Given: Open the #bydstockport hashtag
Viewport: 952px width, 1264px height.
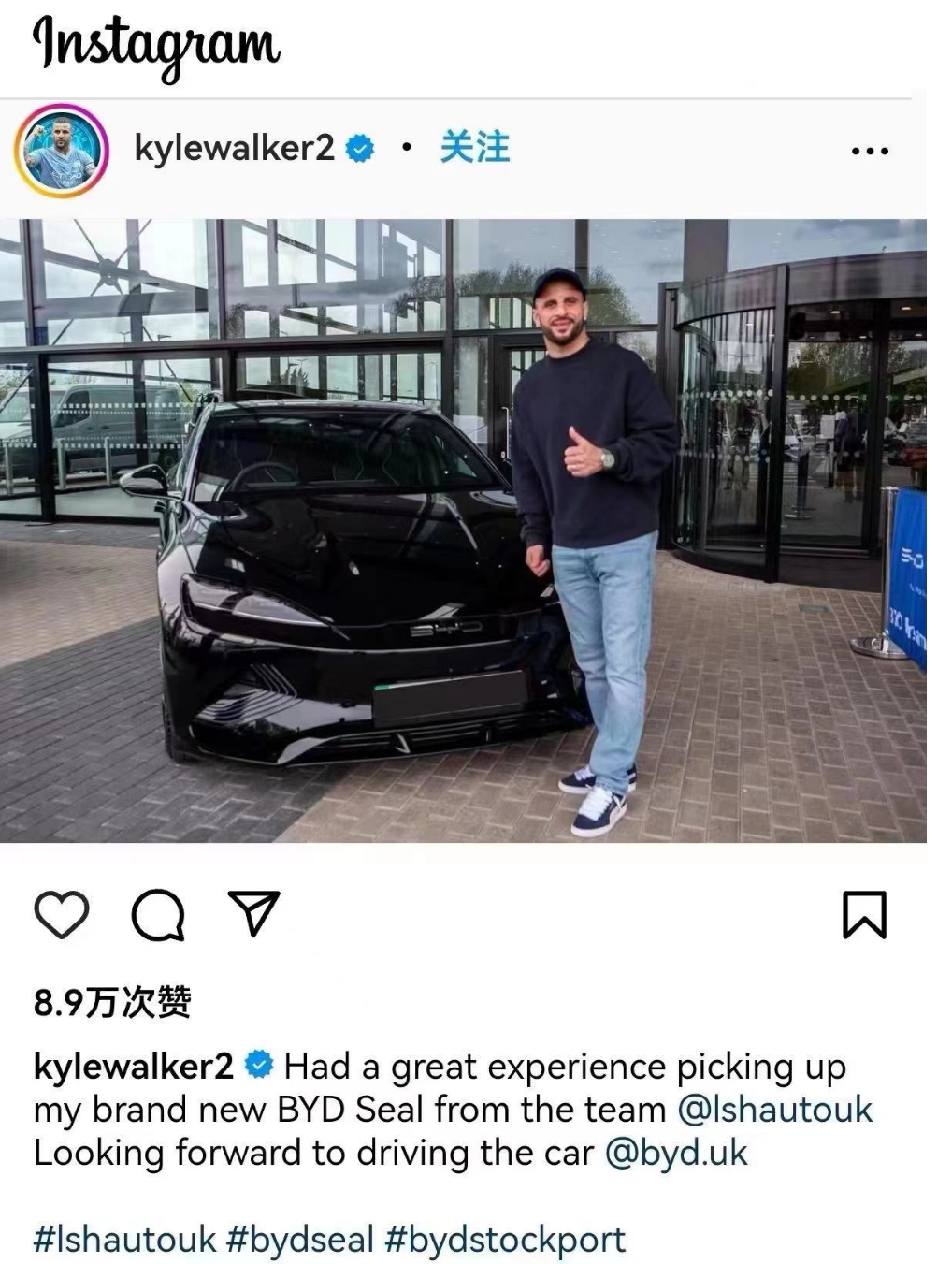Looking at the screenshot, I should pos(505,1240).
